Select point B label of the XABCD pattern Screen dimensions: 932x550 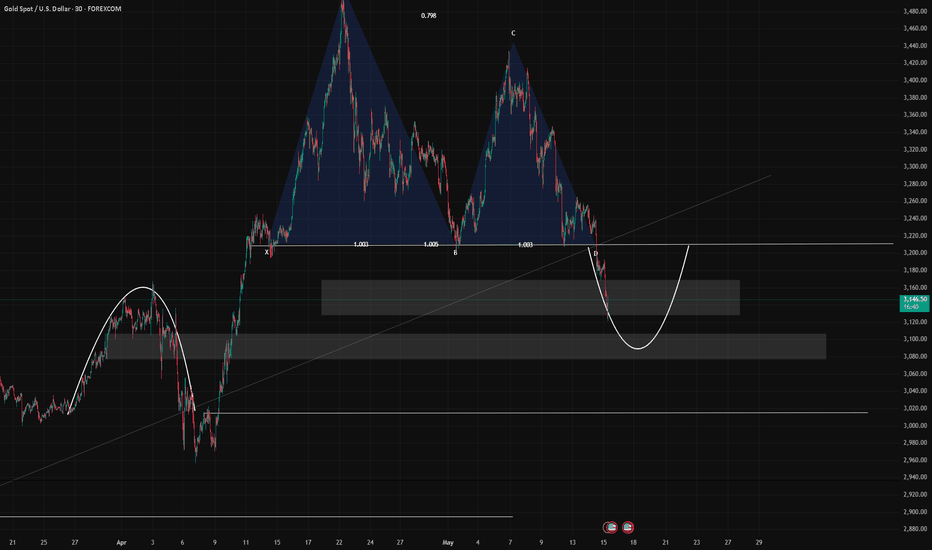coord(455,253)
